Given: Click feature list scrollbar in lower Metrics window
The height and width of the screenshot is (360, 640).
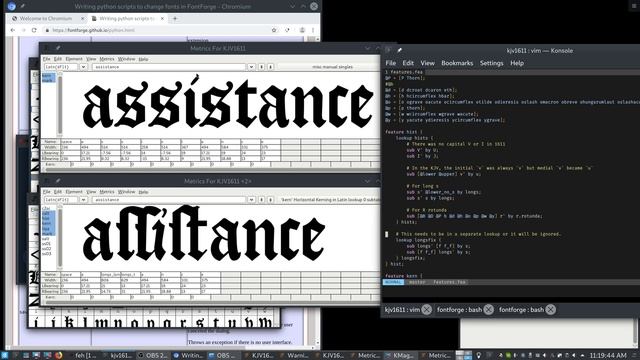Looking at the screenshot, I should 60,237.
